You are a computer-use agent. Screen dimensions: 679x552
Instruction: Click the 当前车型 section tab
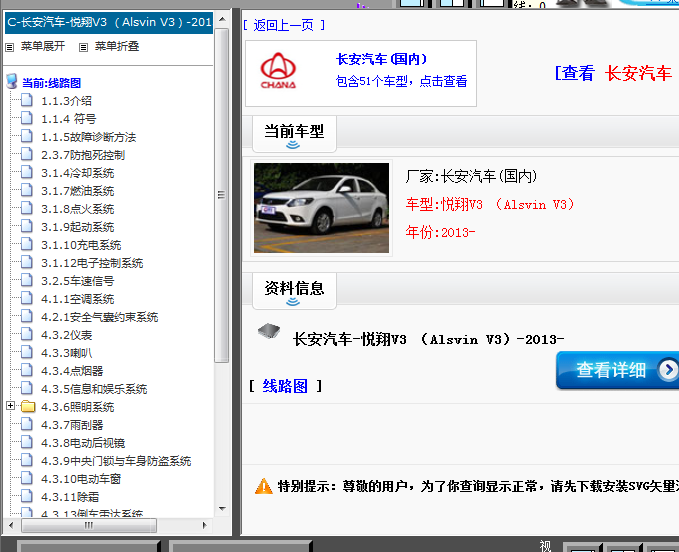(x=294, y=134)
